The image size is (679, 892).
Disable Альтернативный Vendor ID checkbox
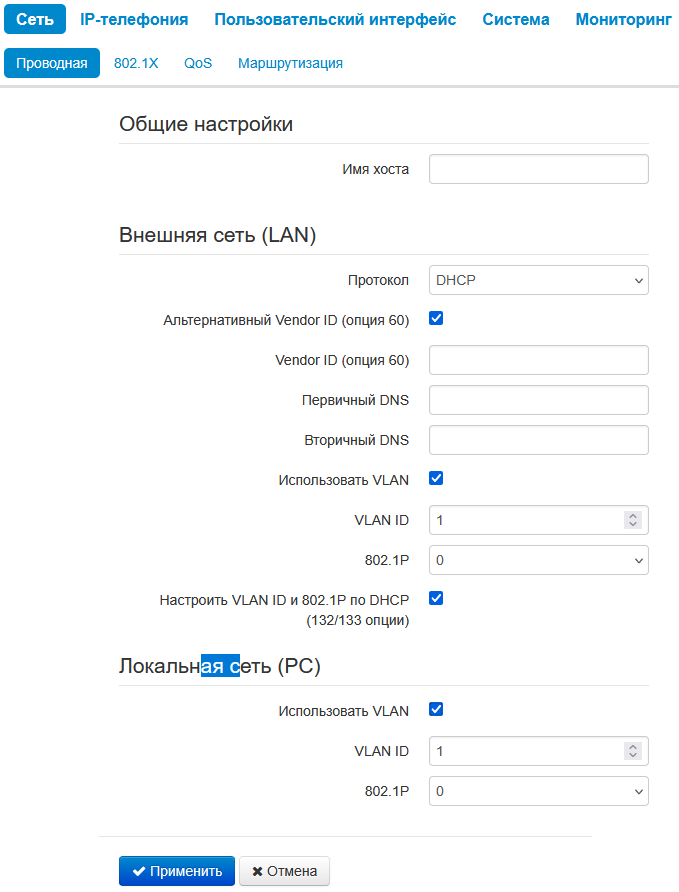[x=436, y=319]
